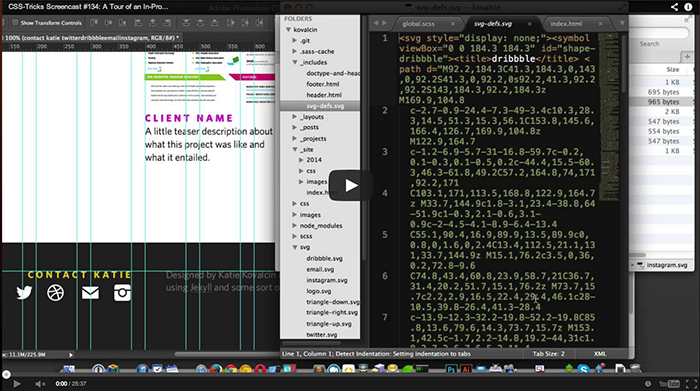Viewport: 700px width, 391px height.
Task: Click the Sublime minimap code preview
Action: click(608, 116)
